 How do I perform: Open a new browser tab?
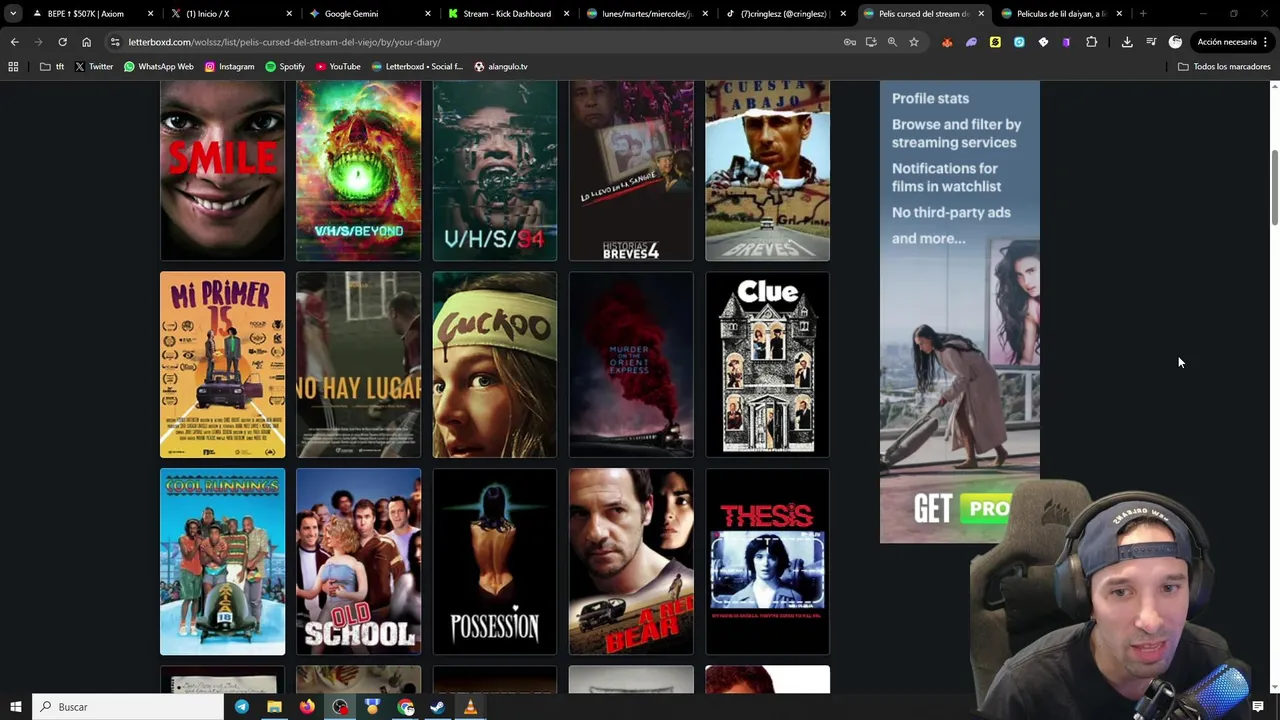coord(1143,14)
